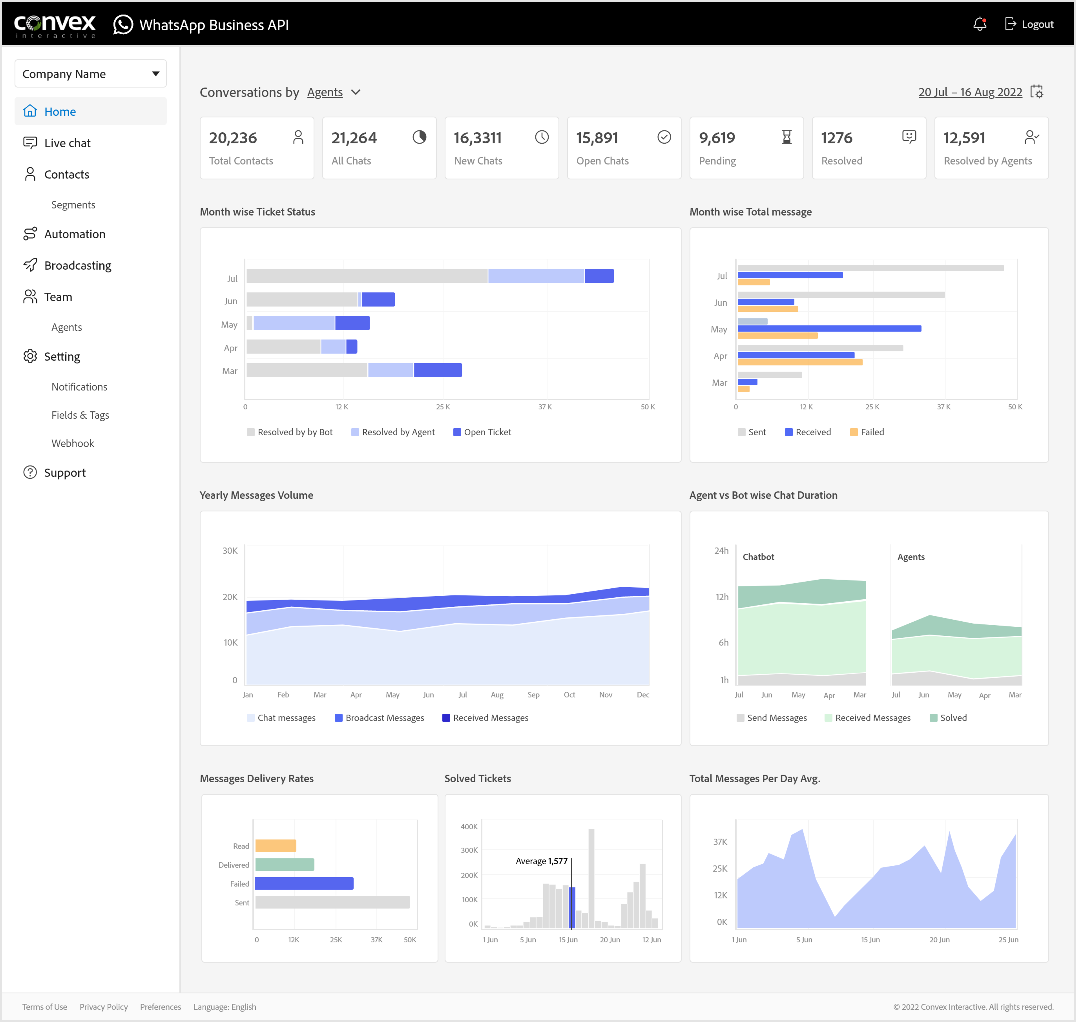The height and width of the screenshot is (1022, 1076).
Task: Toggle the Failed legend in Total message chart
Action: (x=866, y=432)
